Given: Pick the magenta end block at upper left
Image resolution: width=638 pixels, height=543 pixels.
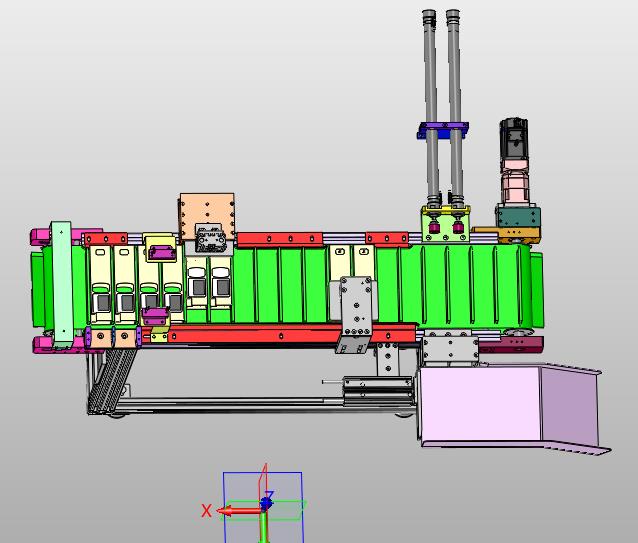Looking at the screenshot, I should pos(41,236).
